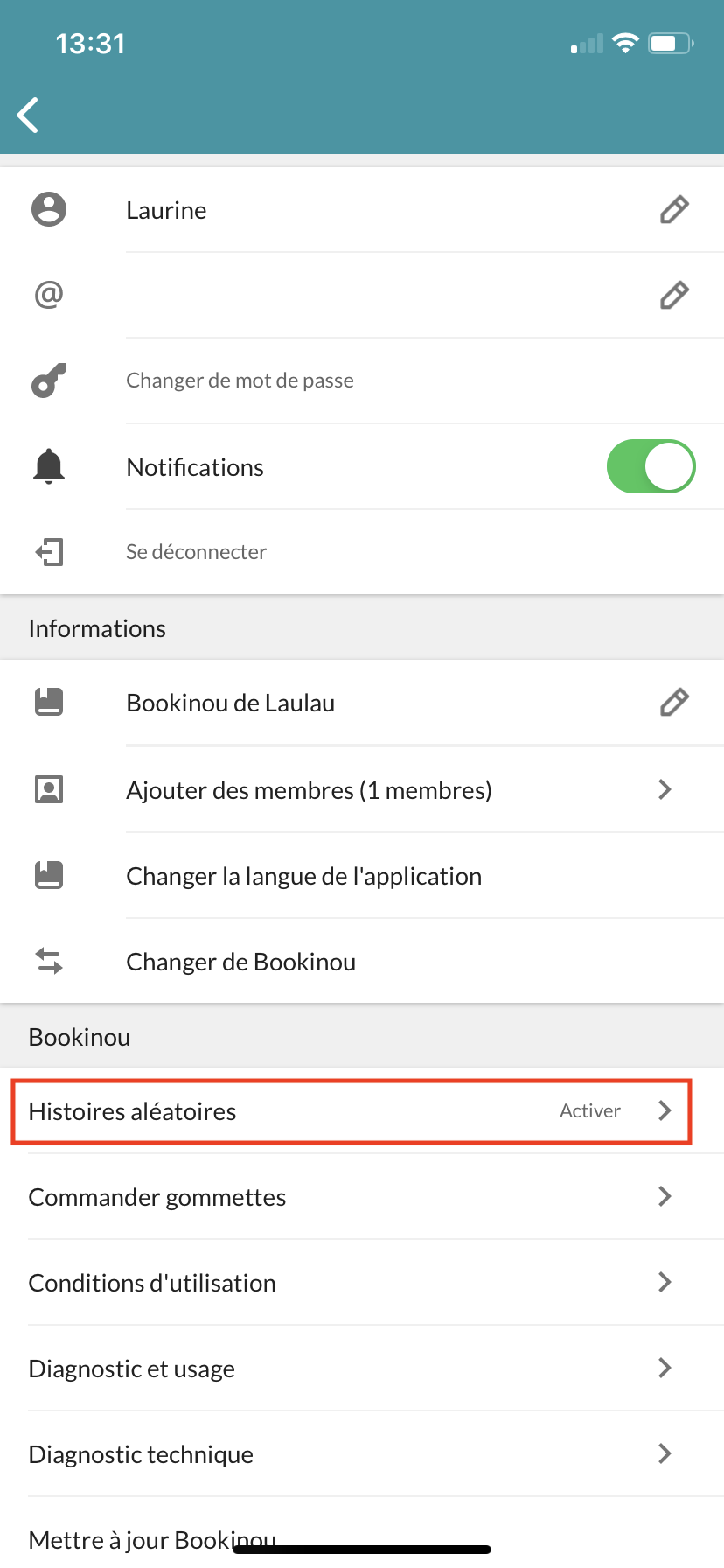Tap Activer next to Histoires aléatoires

(590, 1110)
